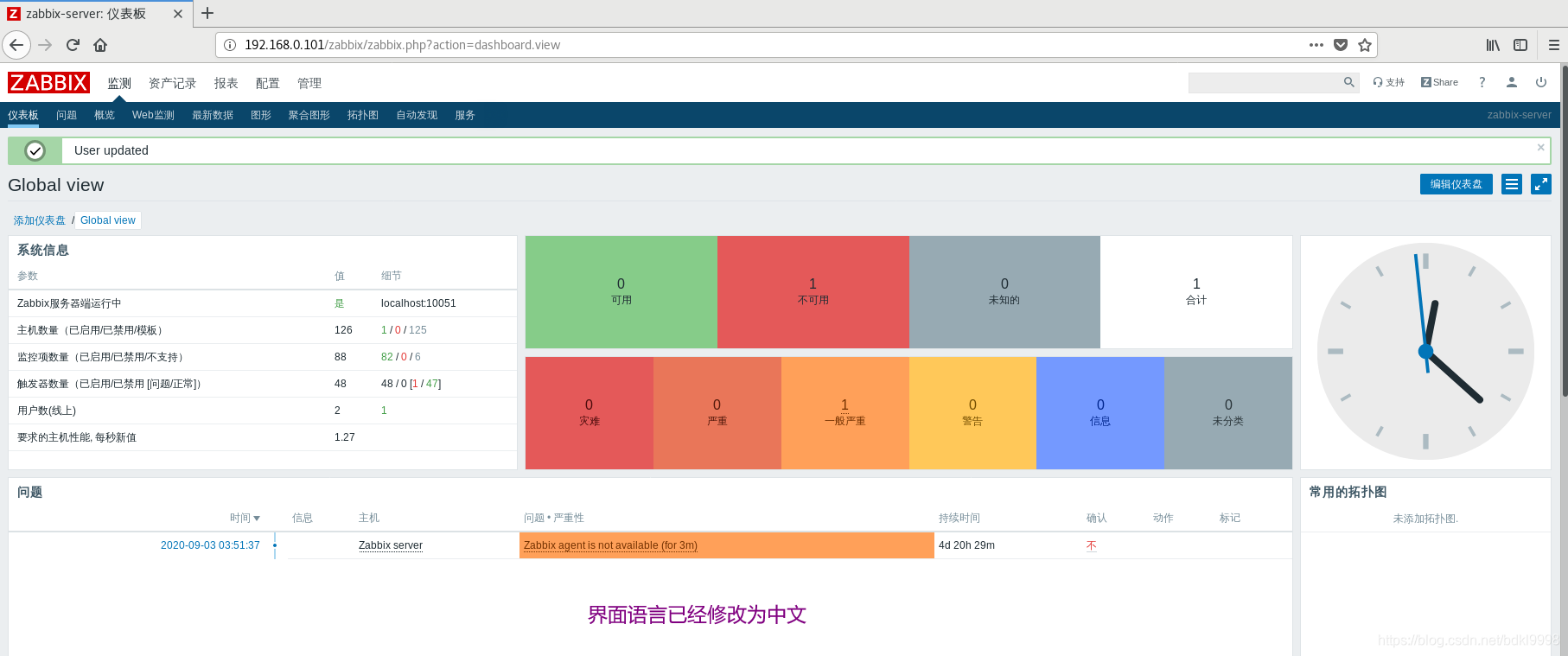The image size is (1568, 656).
Task: Select 聚合图形 submenu tab
Action: pos(309,115)
